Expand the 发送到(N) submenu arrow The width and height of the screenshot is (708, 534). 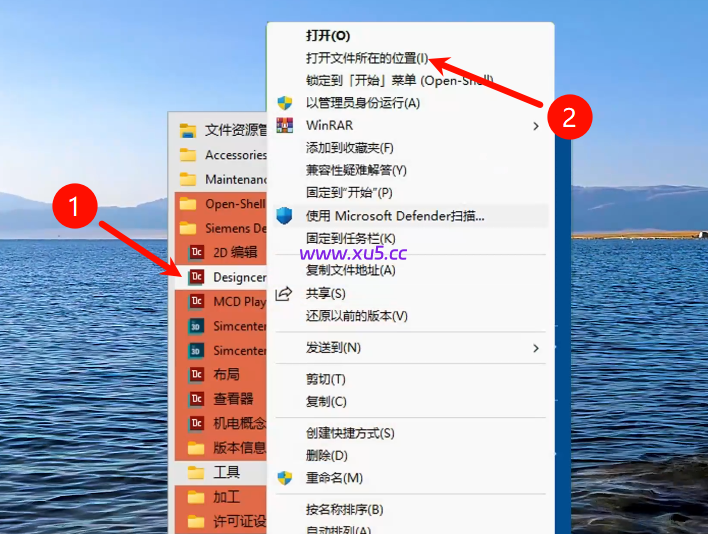[536, 348]
